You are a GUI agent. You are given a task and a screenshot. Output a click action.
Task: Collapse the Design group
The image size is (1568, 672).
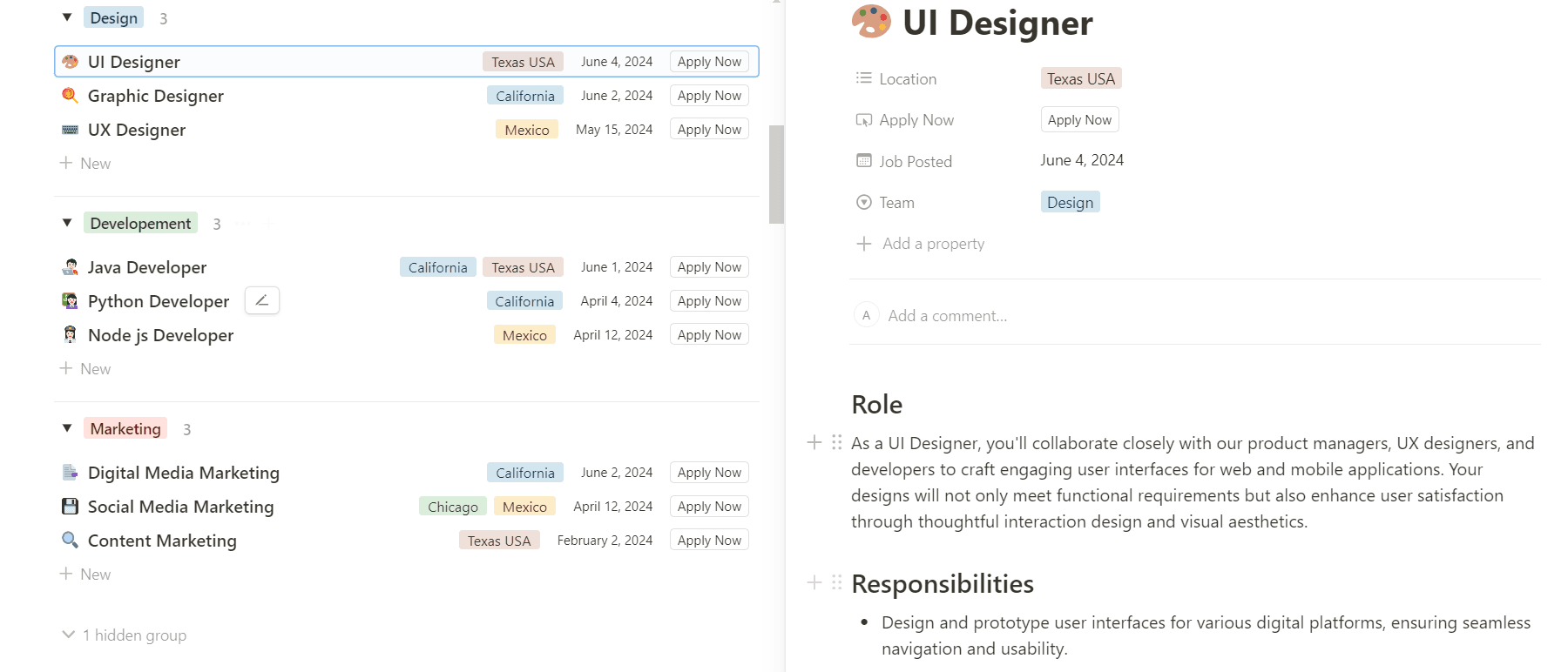pyautogui.click(x=67, y=17)
